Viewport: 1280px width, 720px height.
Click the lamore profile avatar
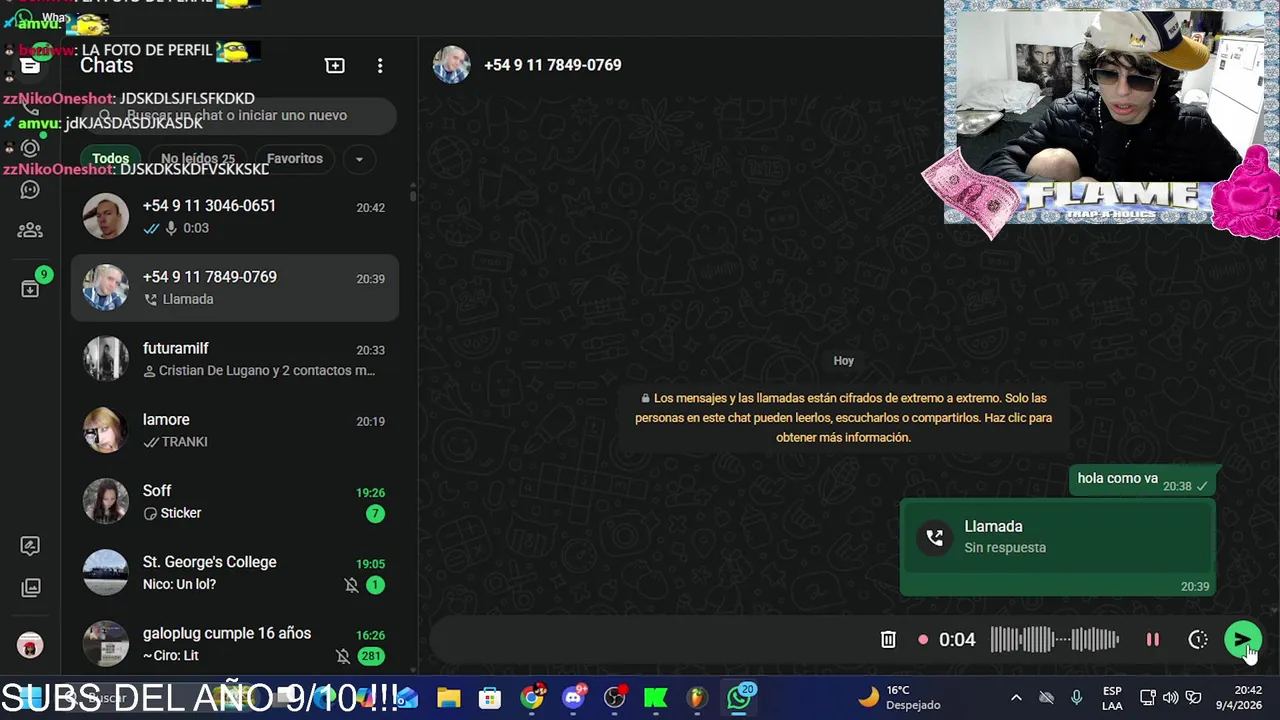[x=105, y=430]
